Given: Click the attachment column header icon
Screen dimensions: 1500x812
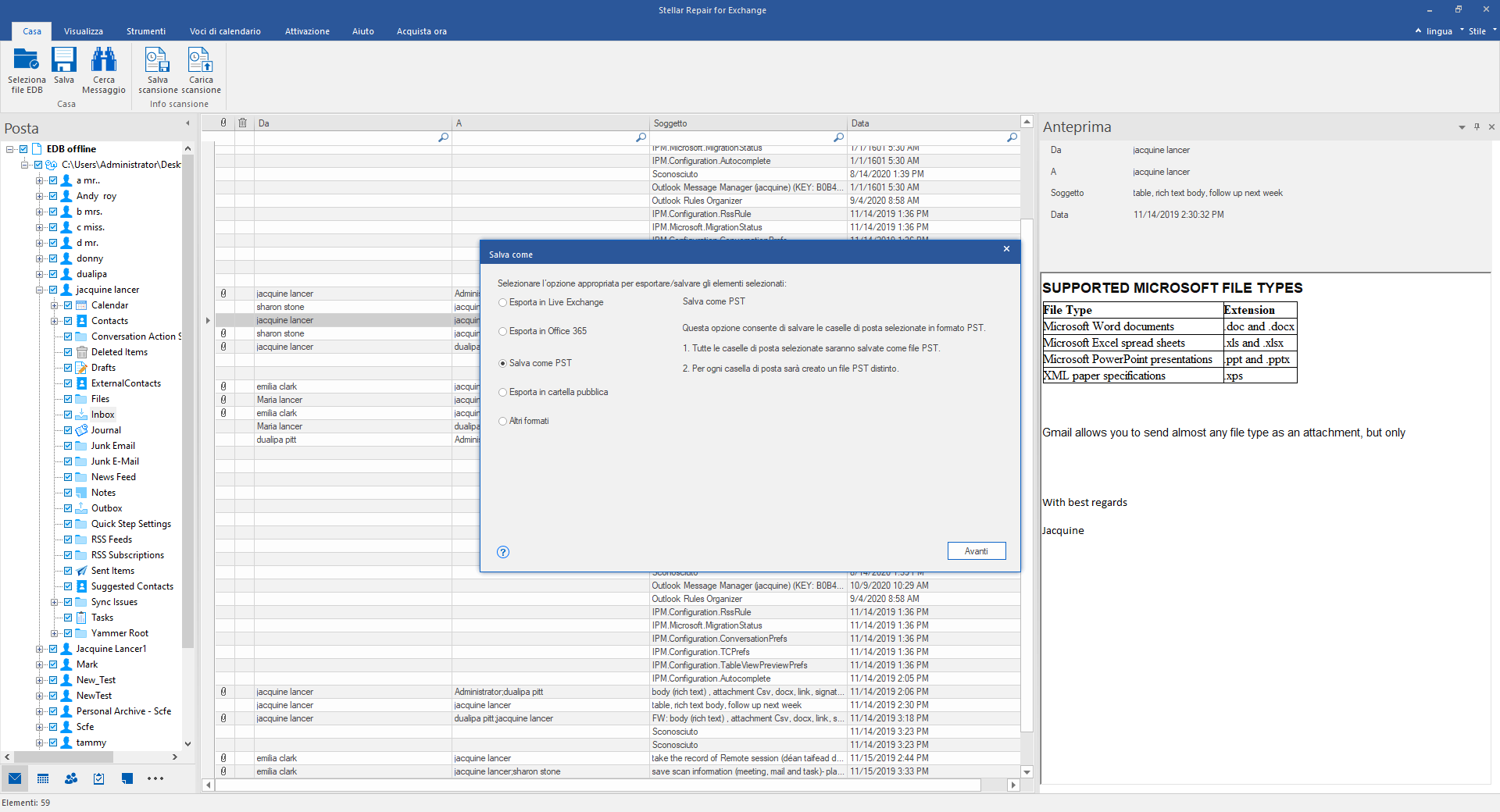Looking at the screenshot, I should (x=223, y=123).
